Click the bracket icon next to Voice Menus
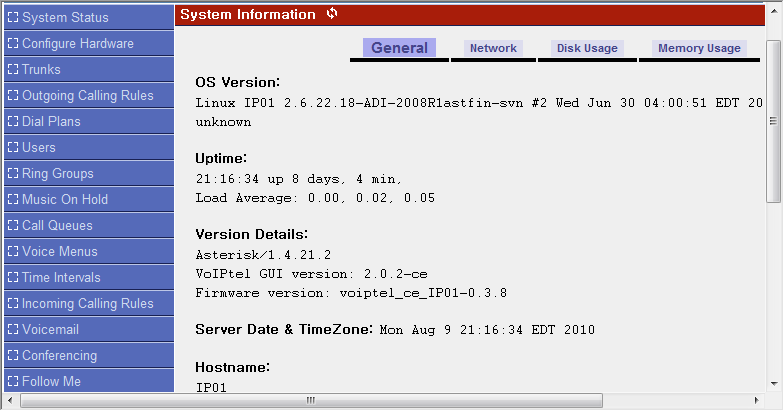The height and width of the screenshot is (411, 784). pyautogui.click(x=13, y=251)
